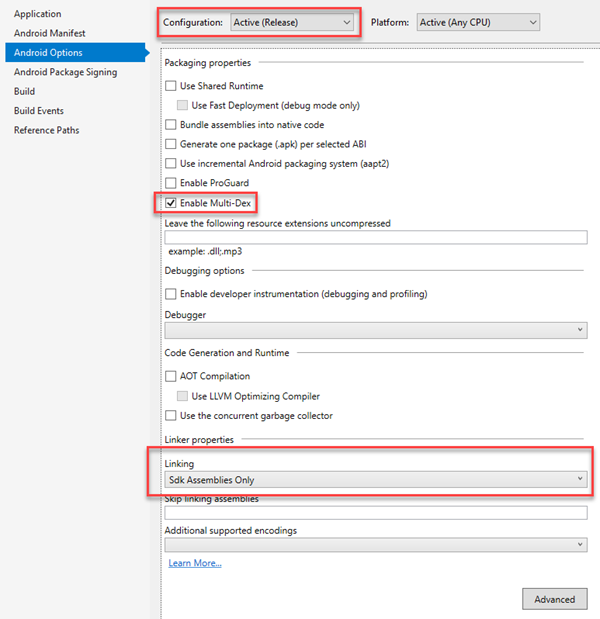The width and height of the screenshot is (600, 619).
Task: Open Additional supported encodings dropdown
Action: point(375,545)
